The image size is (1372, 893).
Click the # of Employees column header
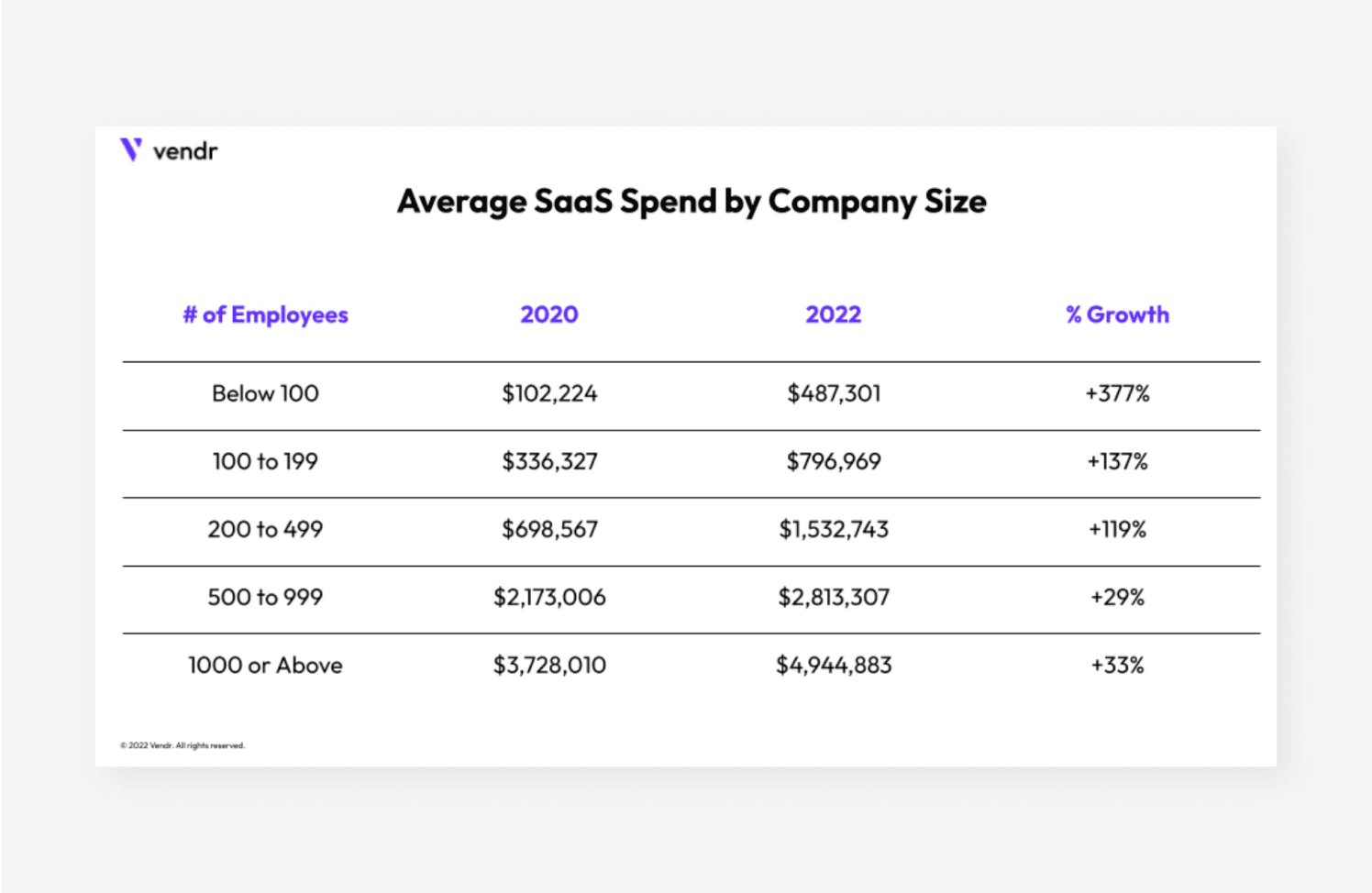[265, 314]
